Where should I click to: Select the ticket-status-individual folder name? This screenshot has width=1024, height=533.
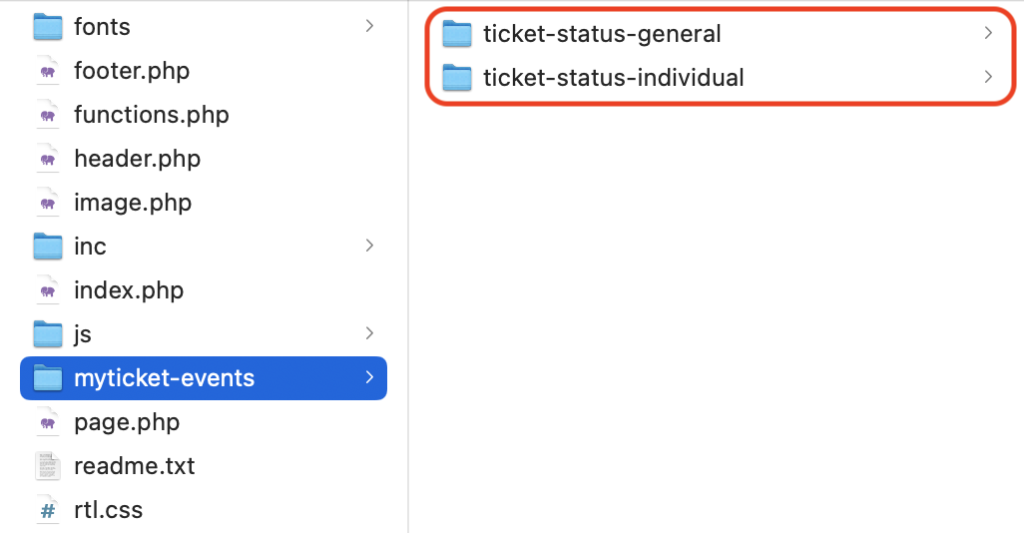(613, 78)
